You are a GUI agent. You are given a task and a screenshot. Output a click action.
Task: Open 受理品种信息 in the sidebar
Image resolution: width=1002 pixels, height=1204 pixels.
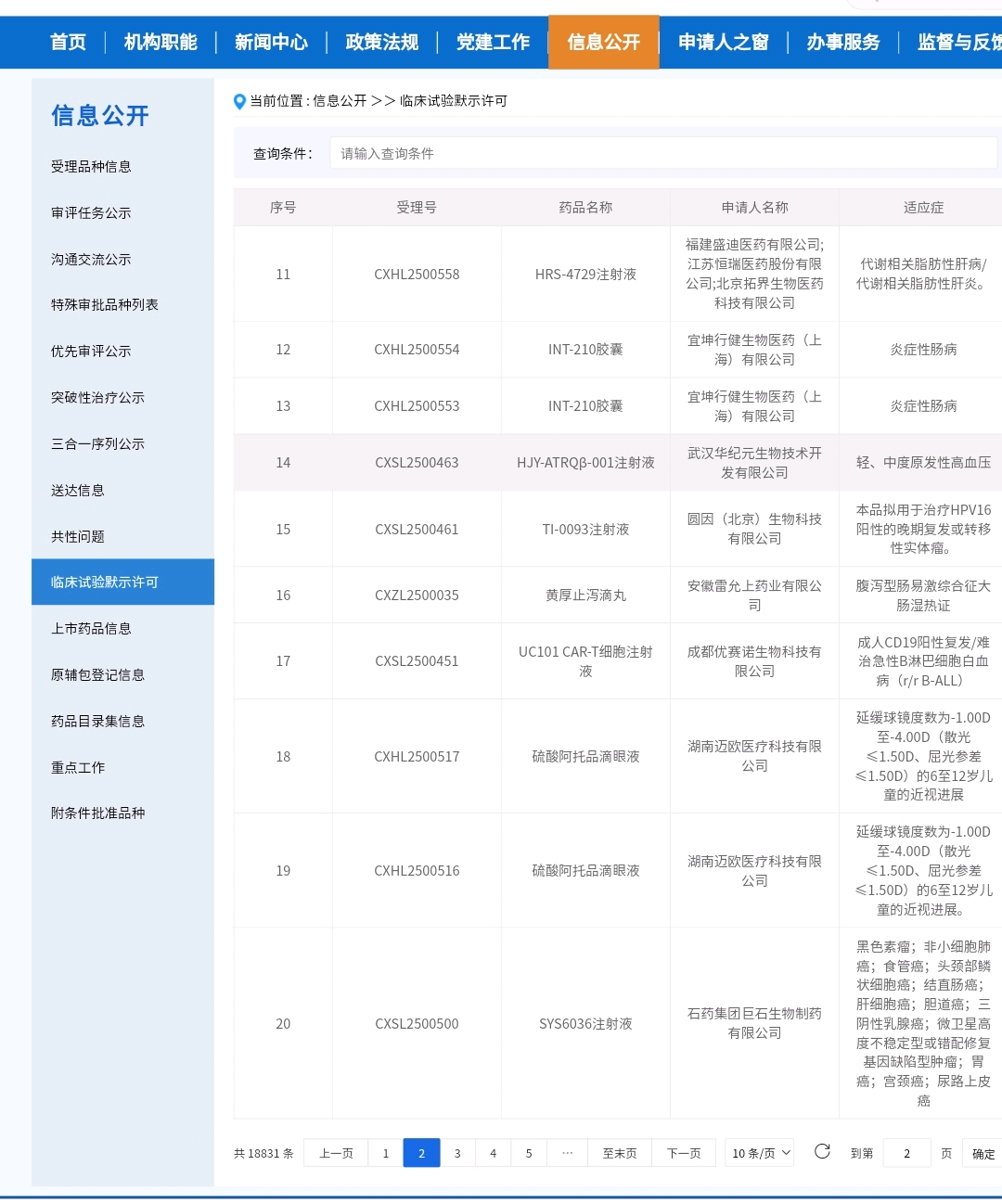pos(91,167)
